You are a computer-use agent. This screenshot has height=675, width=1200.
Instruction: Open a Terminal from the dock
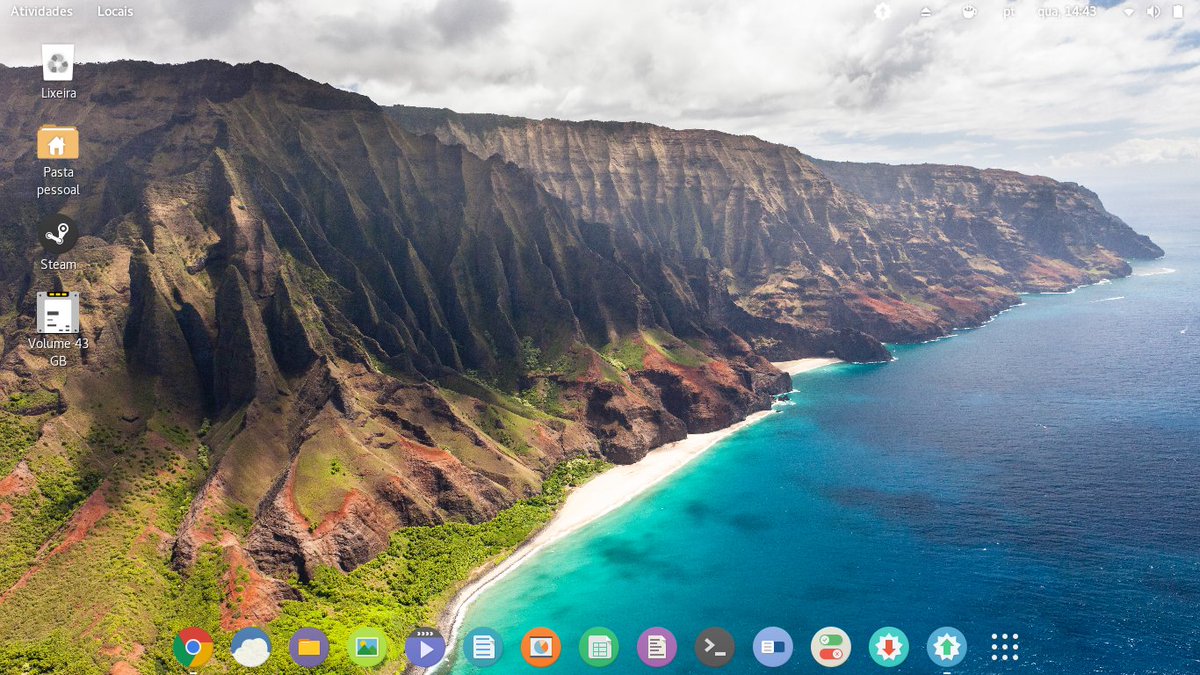point(714,647)
